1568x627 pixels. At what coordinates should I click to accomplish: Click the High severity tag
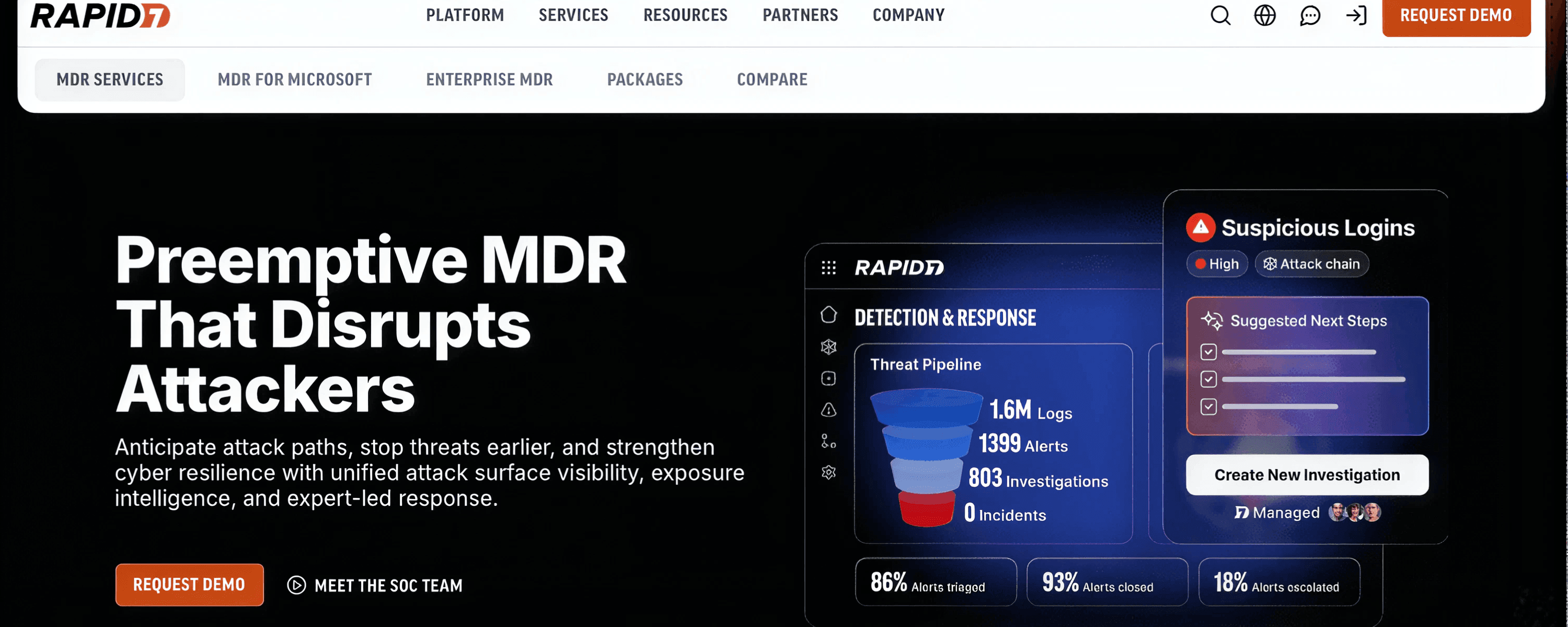[x=1217, y=263]
